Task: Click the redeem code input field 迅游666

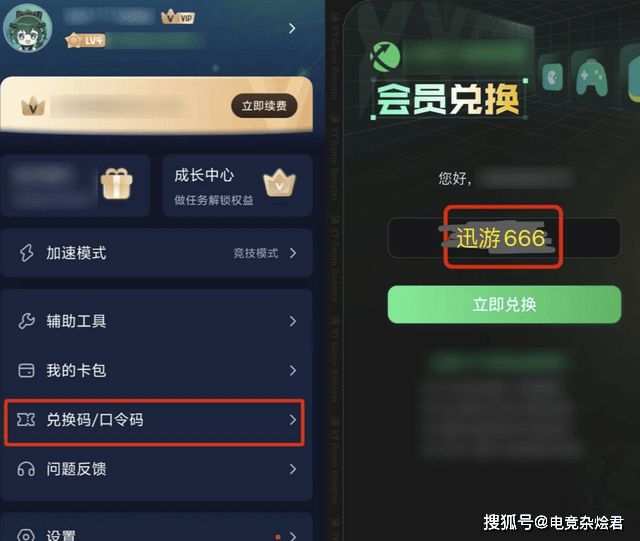Action: pyautogui.click(x=504, y=238)
